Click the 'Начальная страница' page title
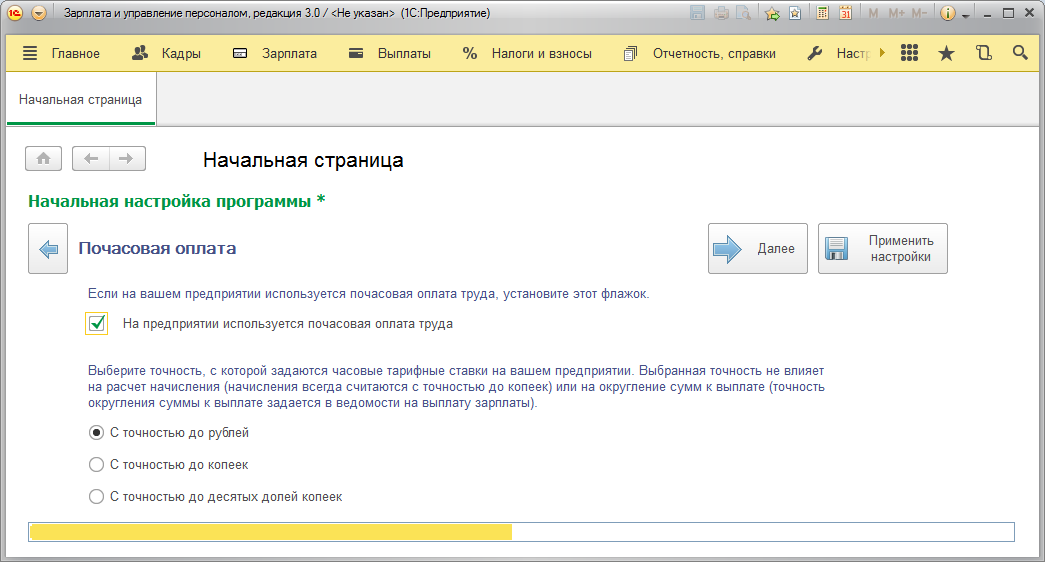The height and width of the screenshot is (562, 1045). click(x=303, y=160)
